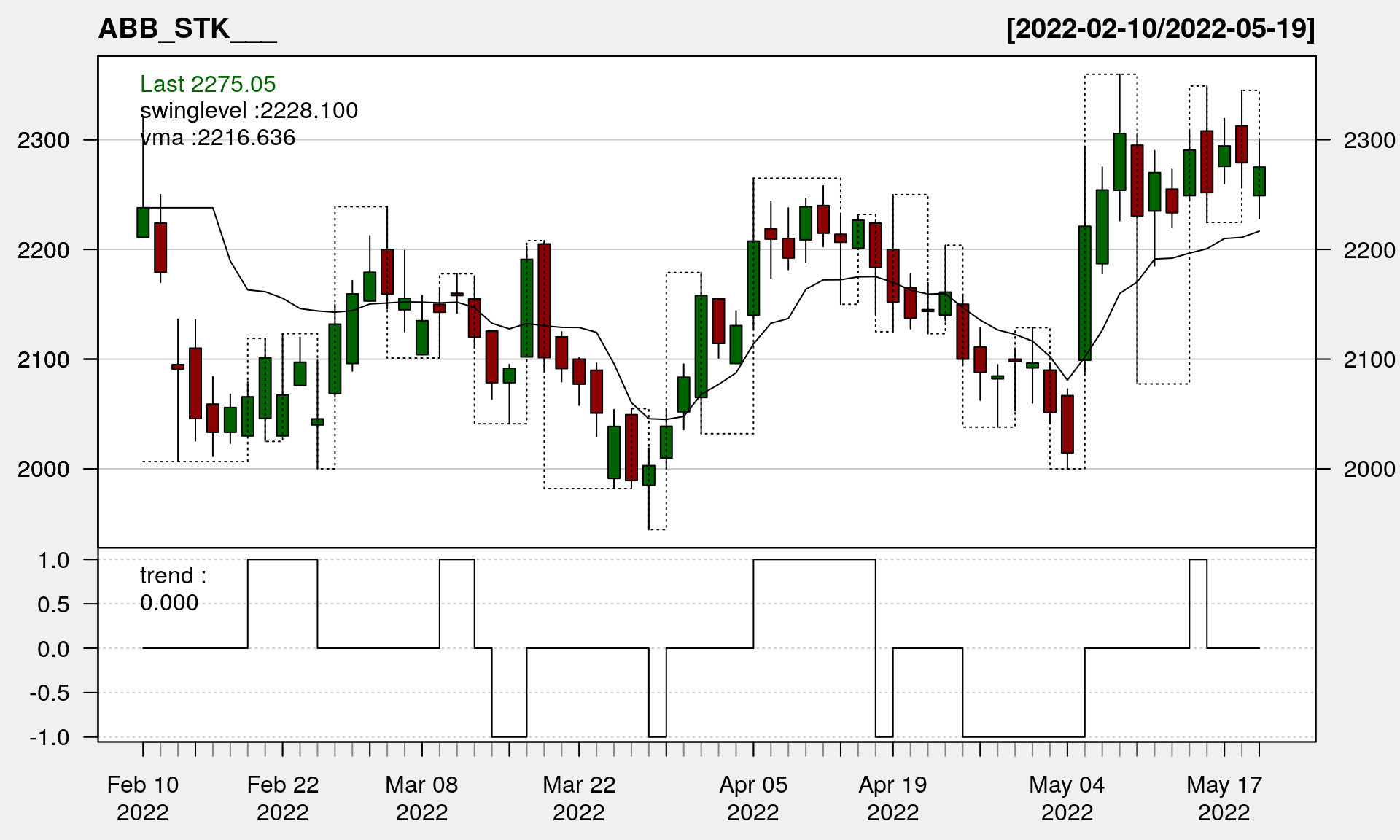Click the date range label in header
This screenshot has width=1400, height=840.
(1160, 29)
